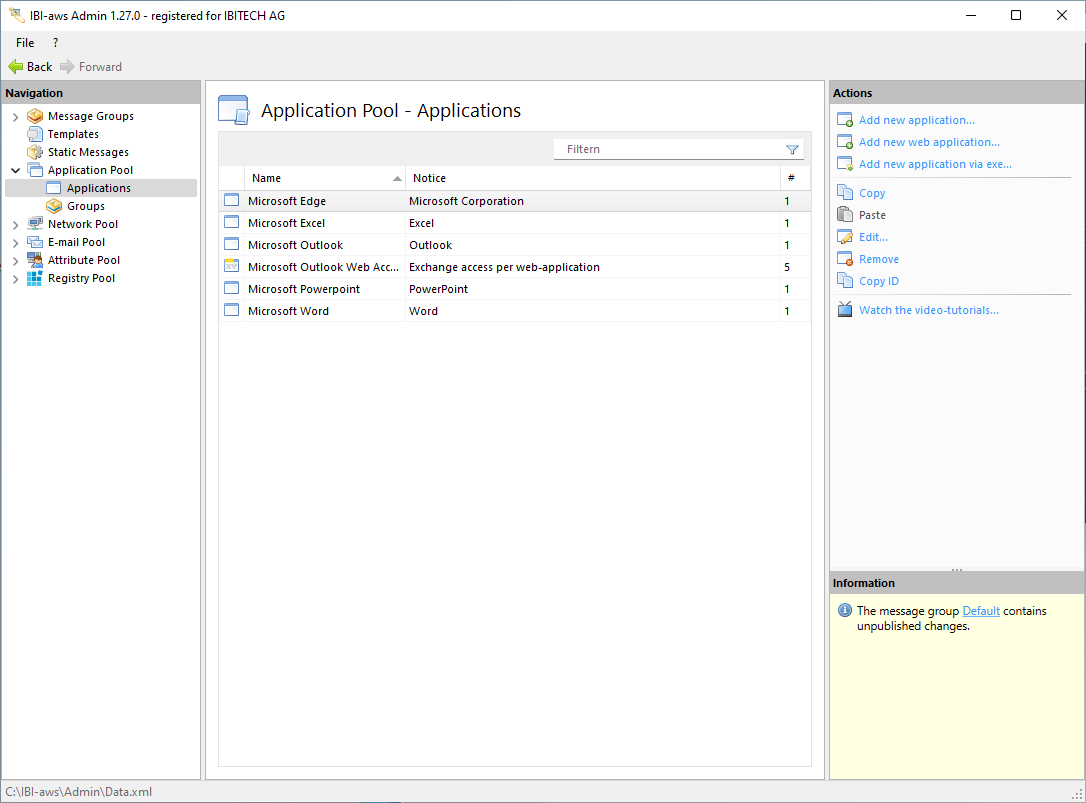Click the Back navigation button
This screenshot has height=803, width=1086.
coord(30,67)
